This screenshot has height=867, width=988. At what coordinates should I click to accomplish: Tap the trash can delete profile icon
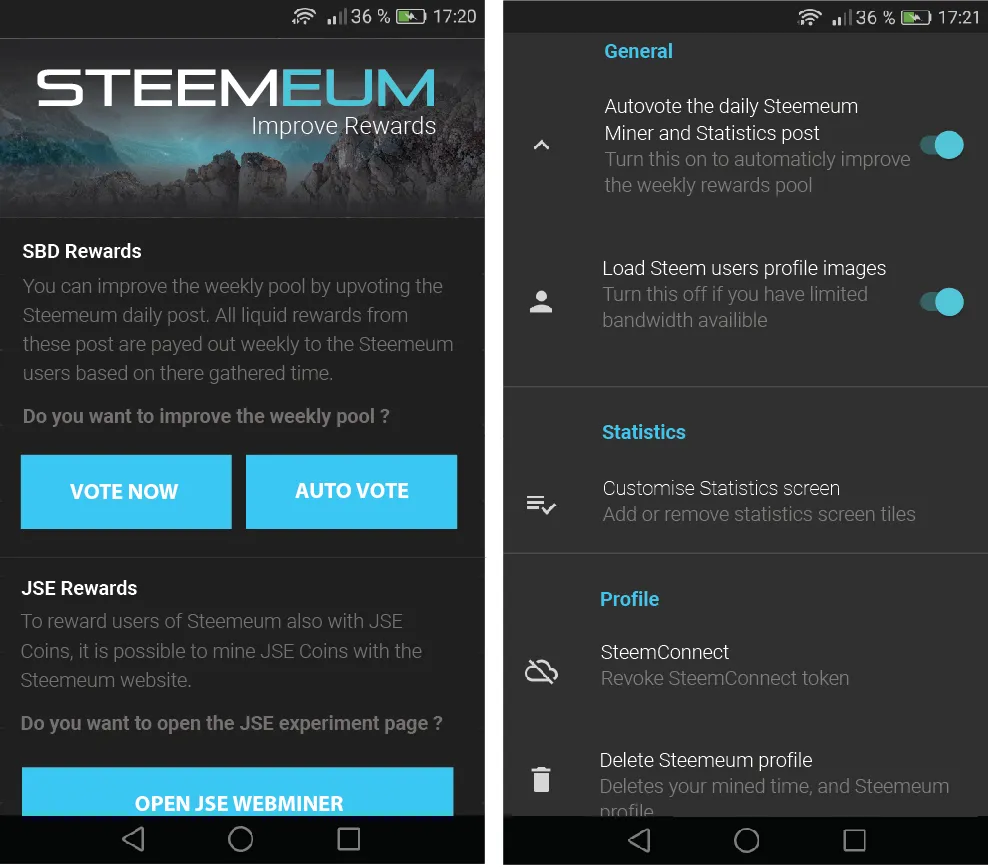[x=541, y=779]
